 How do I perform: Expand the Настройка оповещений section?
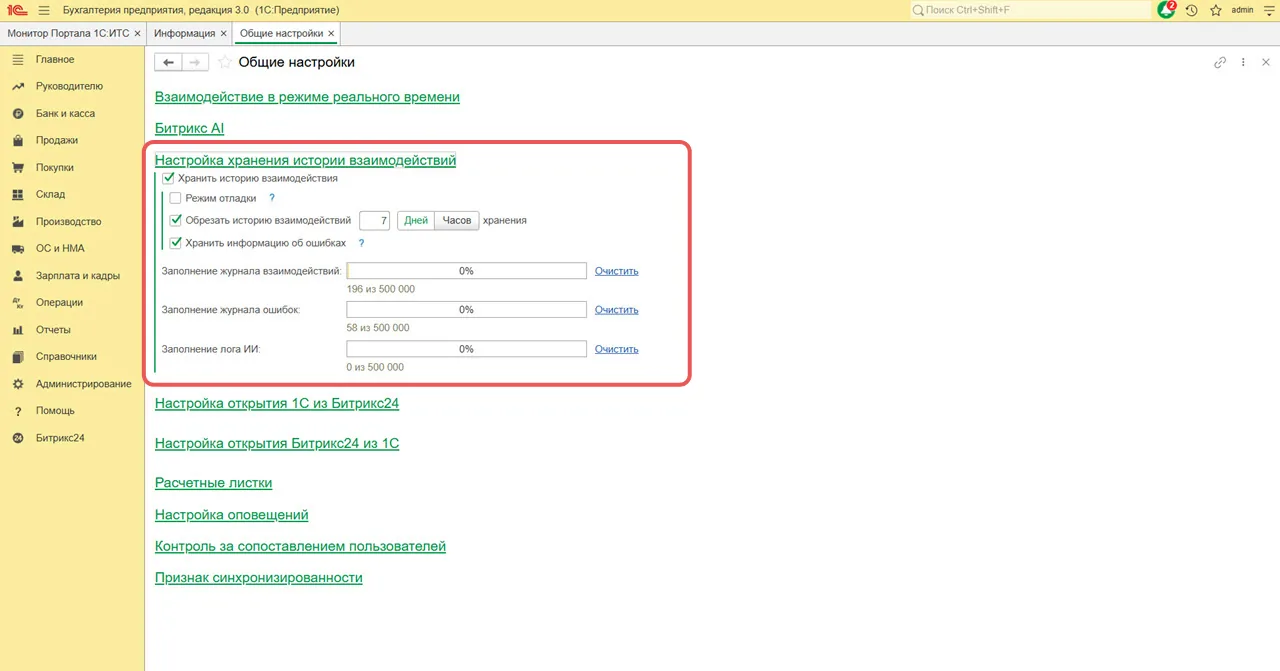tap(232, 514)
